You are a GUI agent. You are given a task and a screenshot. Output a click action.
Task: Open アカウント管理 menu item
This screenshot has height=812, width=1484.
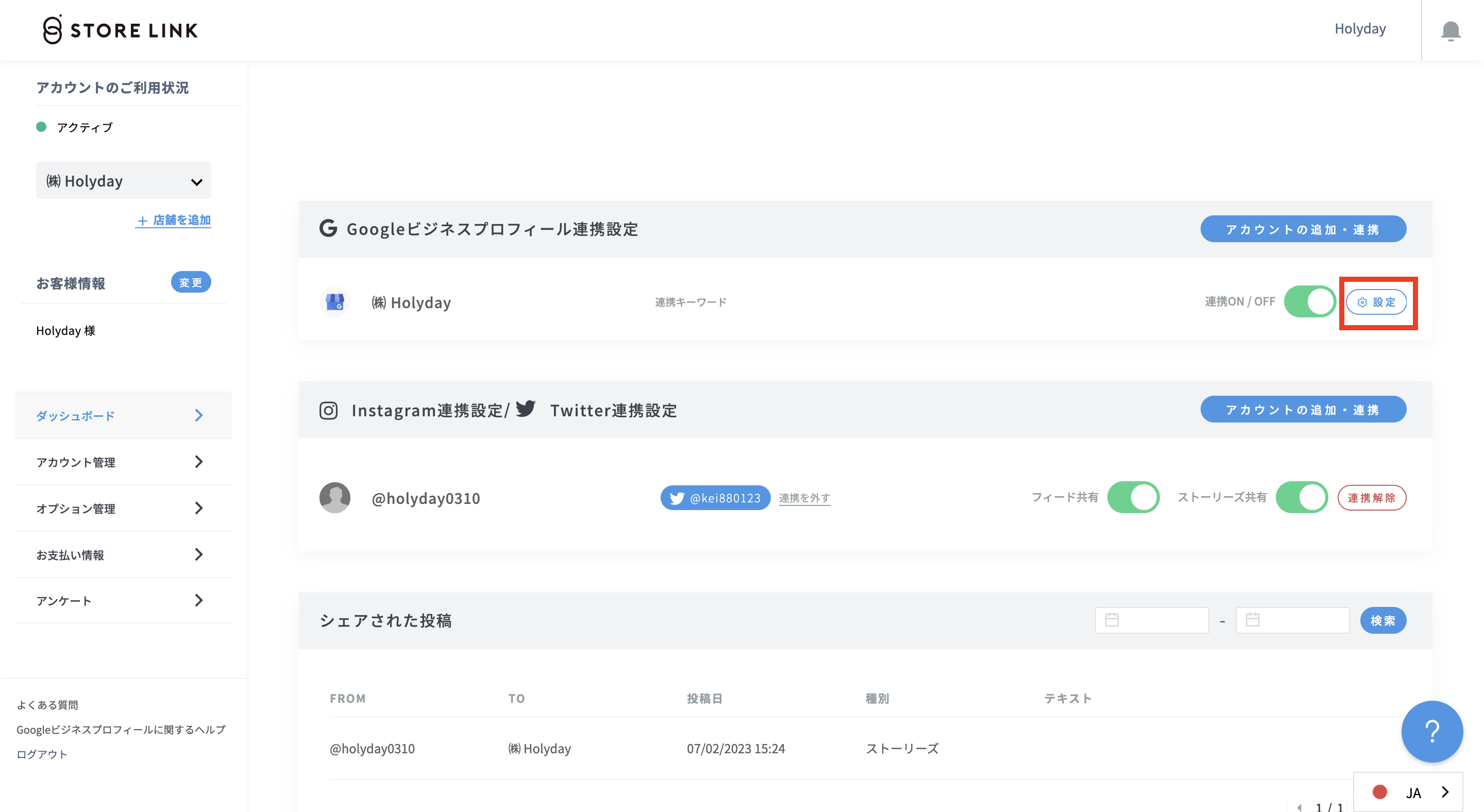pyautogui.click(x=123, y=462)
